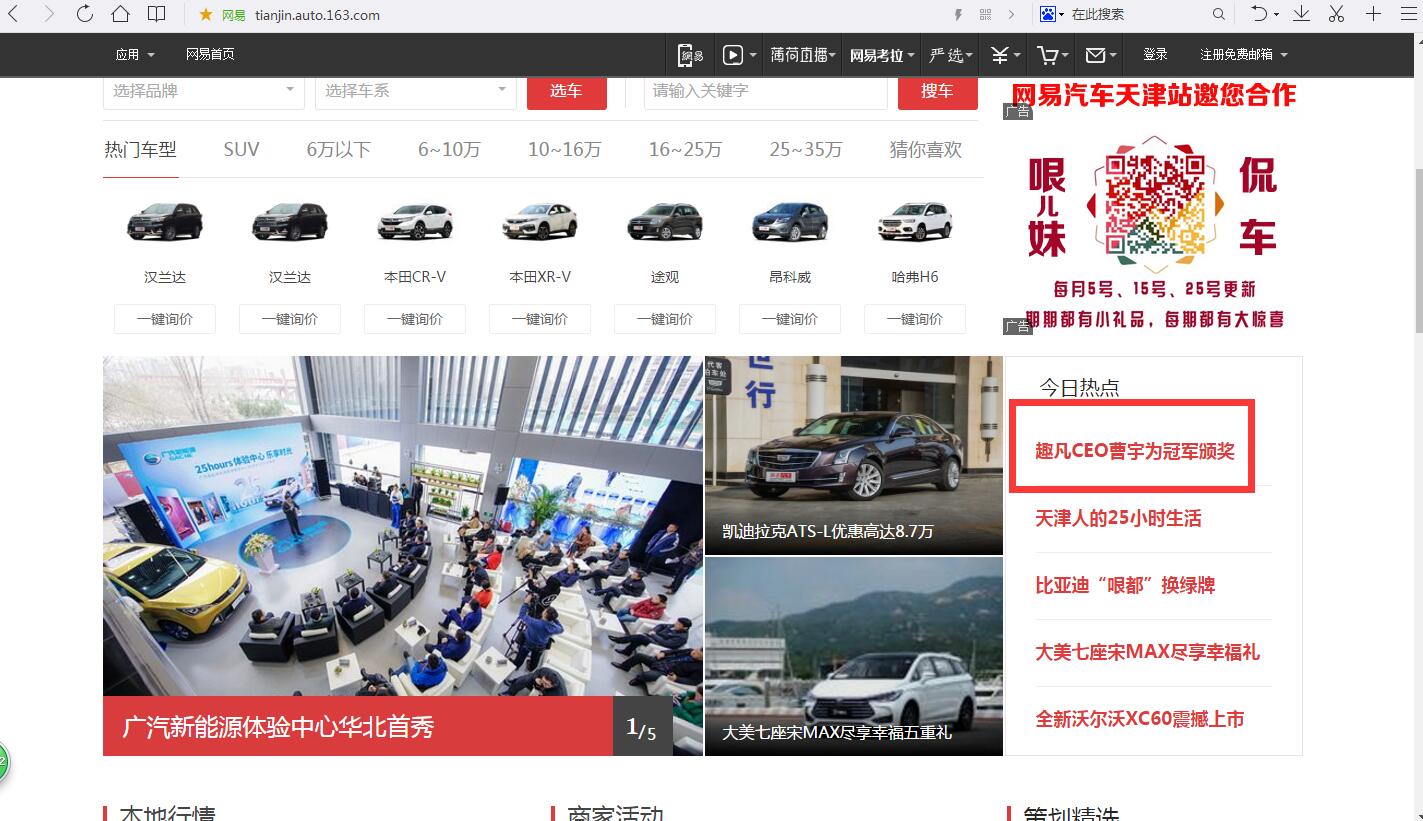Click the lightning speed mode icon
1423x821 pixels.
pos(959,15)
